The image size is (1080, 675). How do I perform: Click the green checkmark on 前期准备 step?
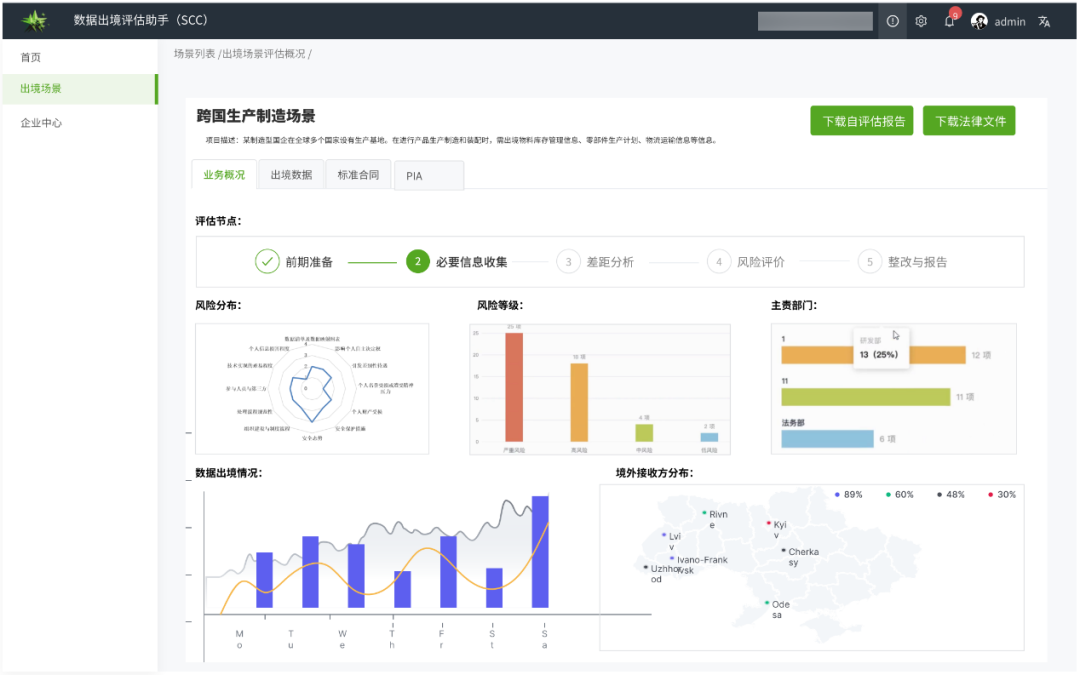pos(267,261)
